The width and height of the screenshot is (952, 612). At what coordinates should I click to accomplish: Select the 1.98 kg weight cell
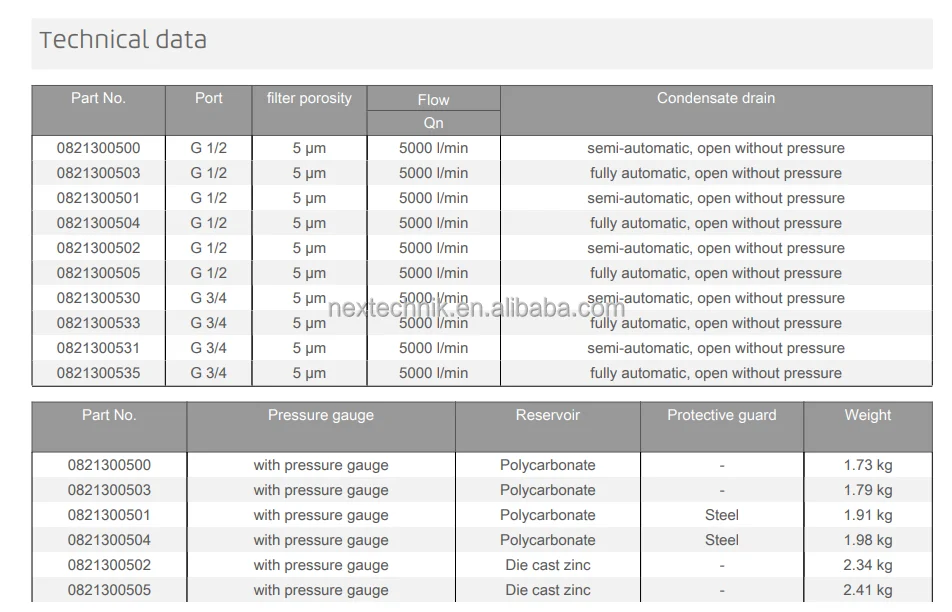867,540
